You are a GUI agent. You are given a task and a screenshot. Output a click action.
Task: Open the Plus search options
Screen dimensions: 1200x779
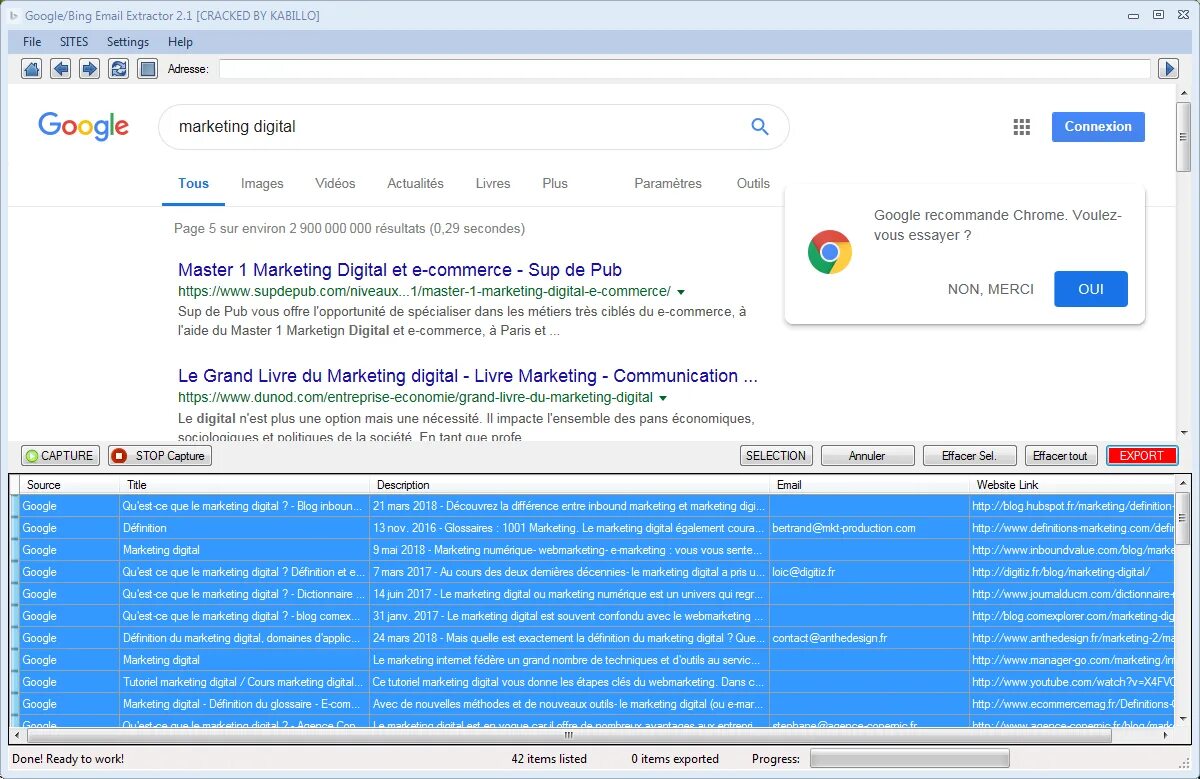click(555, 183)
